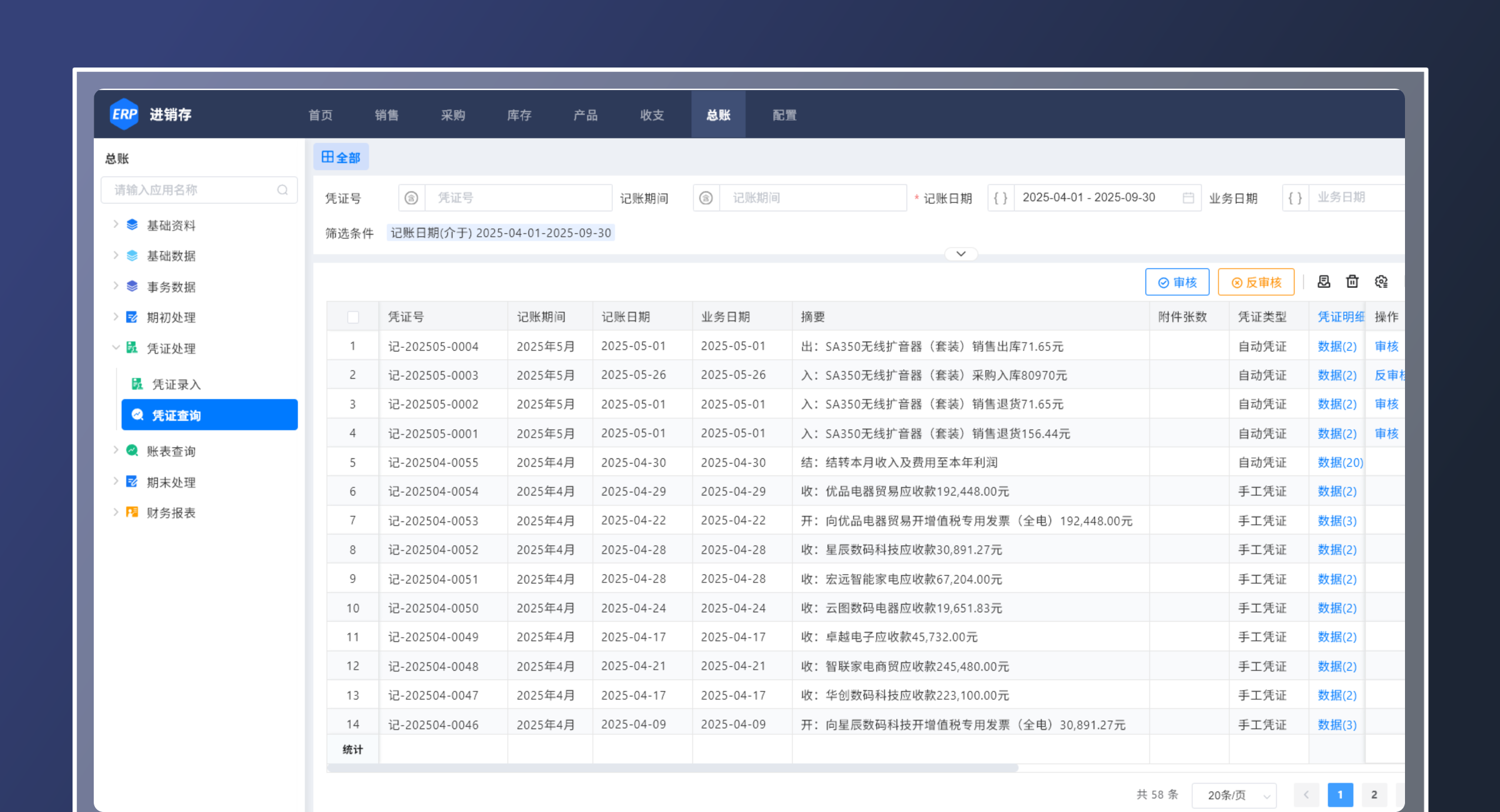Select the 全部 view tab
The width and height of the screenshot is (1500, 812).
coord(341,156)
